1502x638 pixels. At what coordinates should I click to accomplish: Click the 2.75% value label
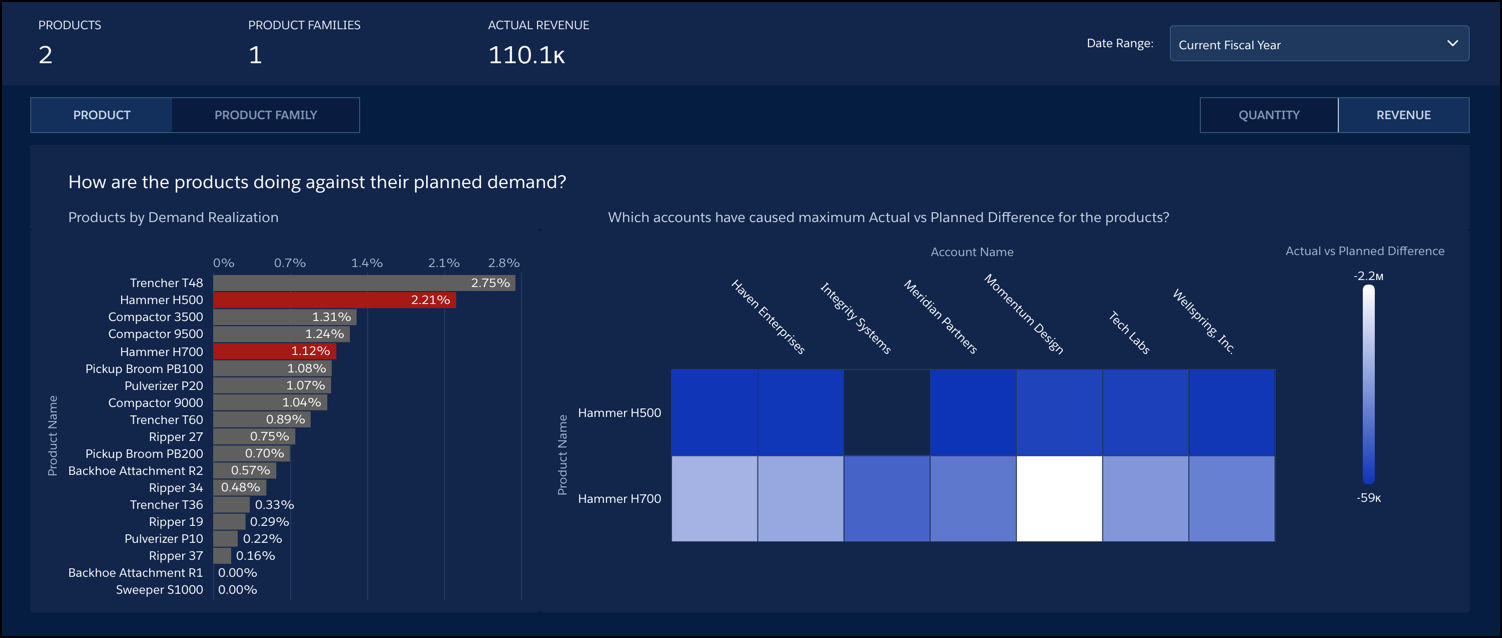[490, 283]
